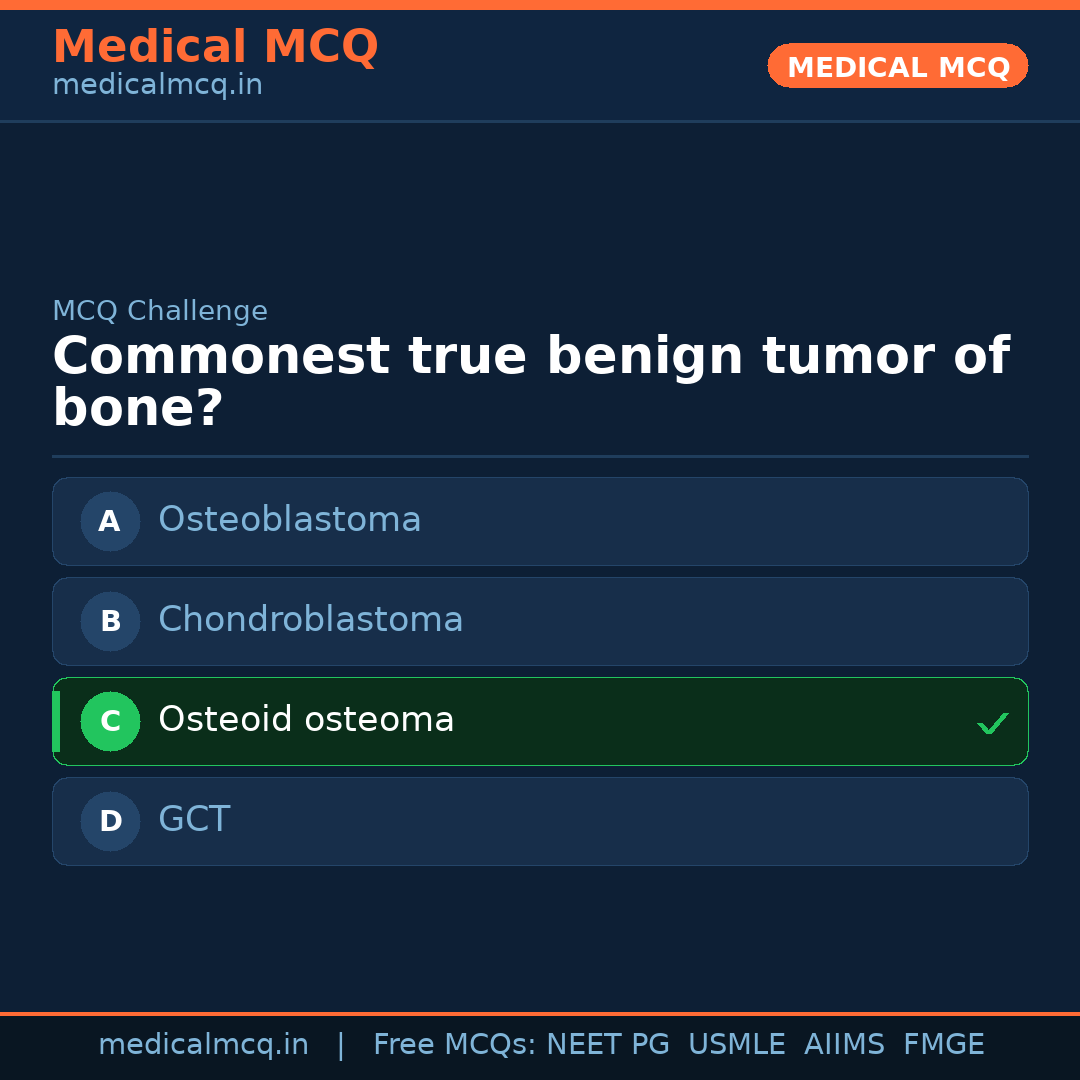
Task: Click the Medical MCQ header logo
Action: pos(215,46)
